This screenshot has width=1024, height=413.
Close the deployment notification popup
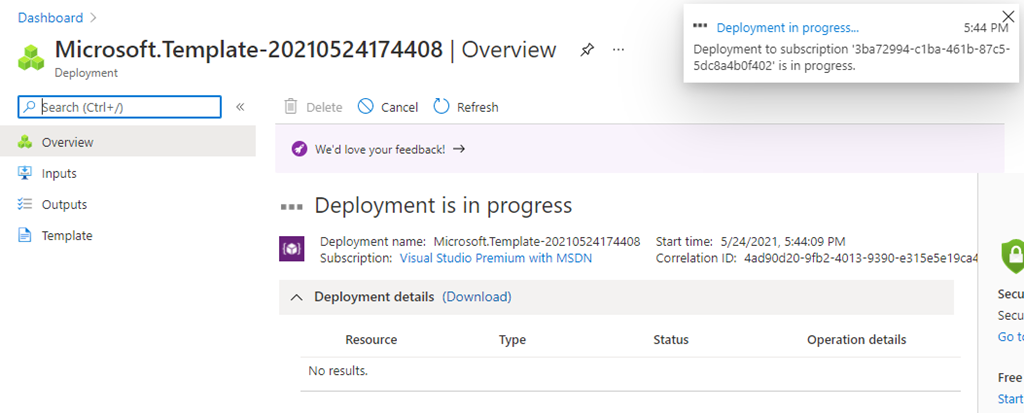point(1007,15)
